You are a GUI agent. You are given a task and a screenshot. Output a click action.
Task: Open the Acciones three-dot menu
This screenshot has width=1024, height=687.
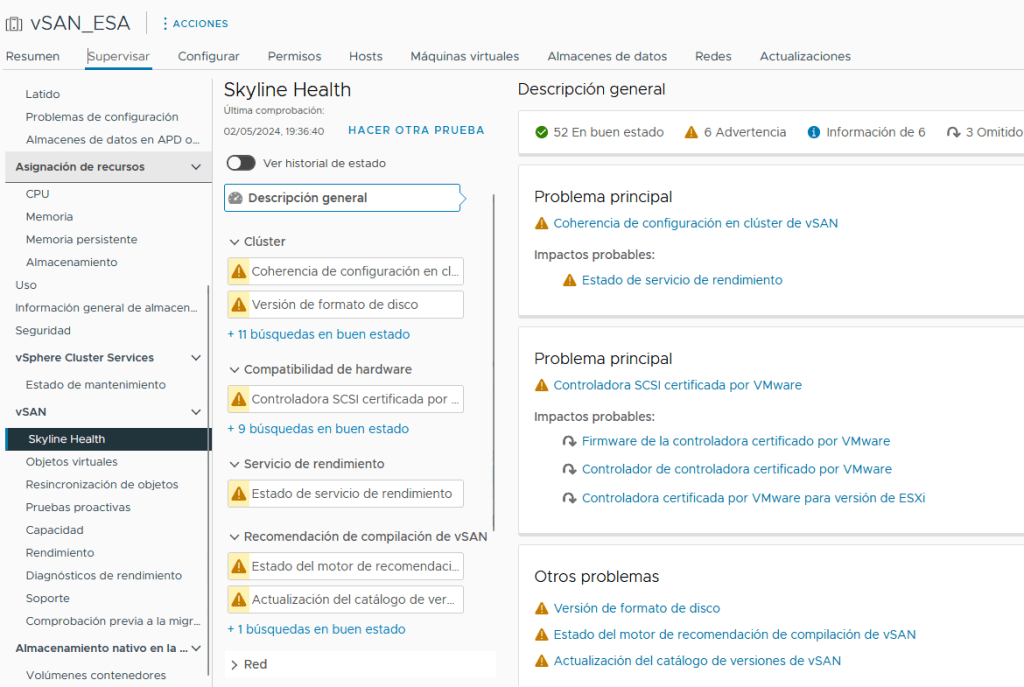click(x=165, y=23)
